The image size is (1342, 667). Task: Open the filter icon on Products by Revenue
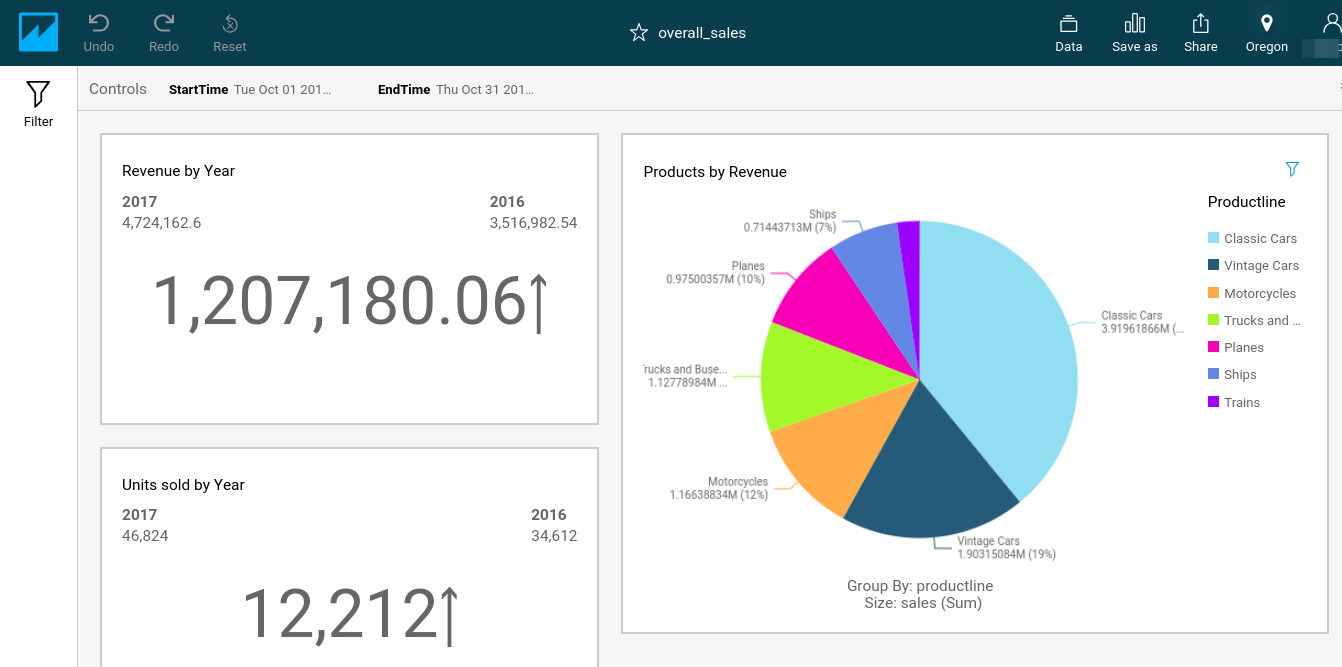(1293, 168)
